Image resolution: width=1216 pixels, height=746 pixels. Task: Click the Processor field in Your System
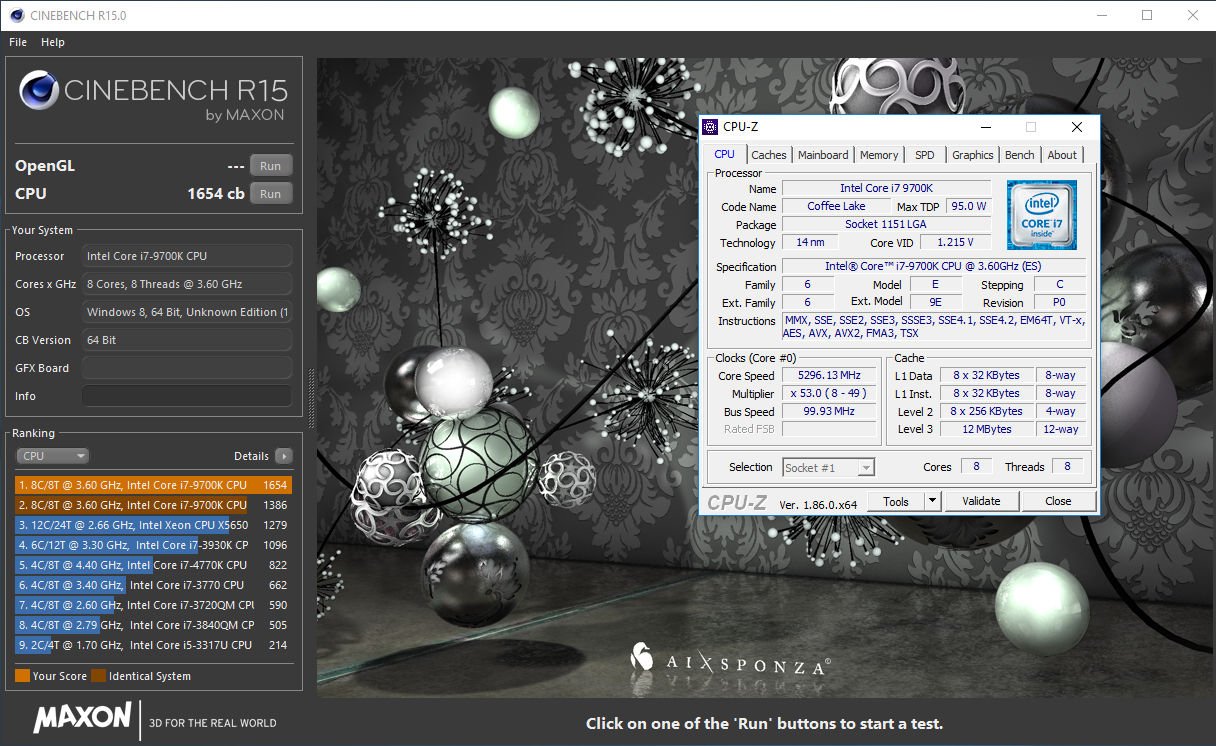(x=187, y=256)
